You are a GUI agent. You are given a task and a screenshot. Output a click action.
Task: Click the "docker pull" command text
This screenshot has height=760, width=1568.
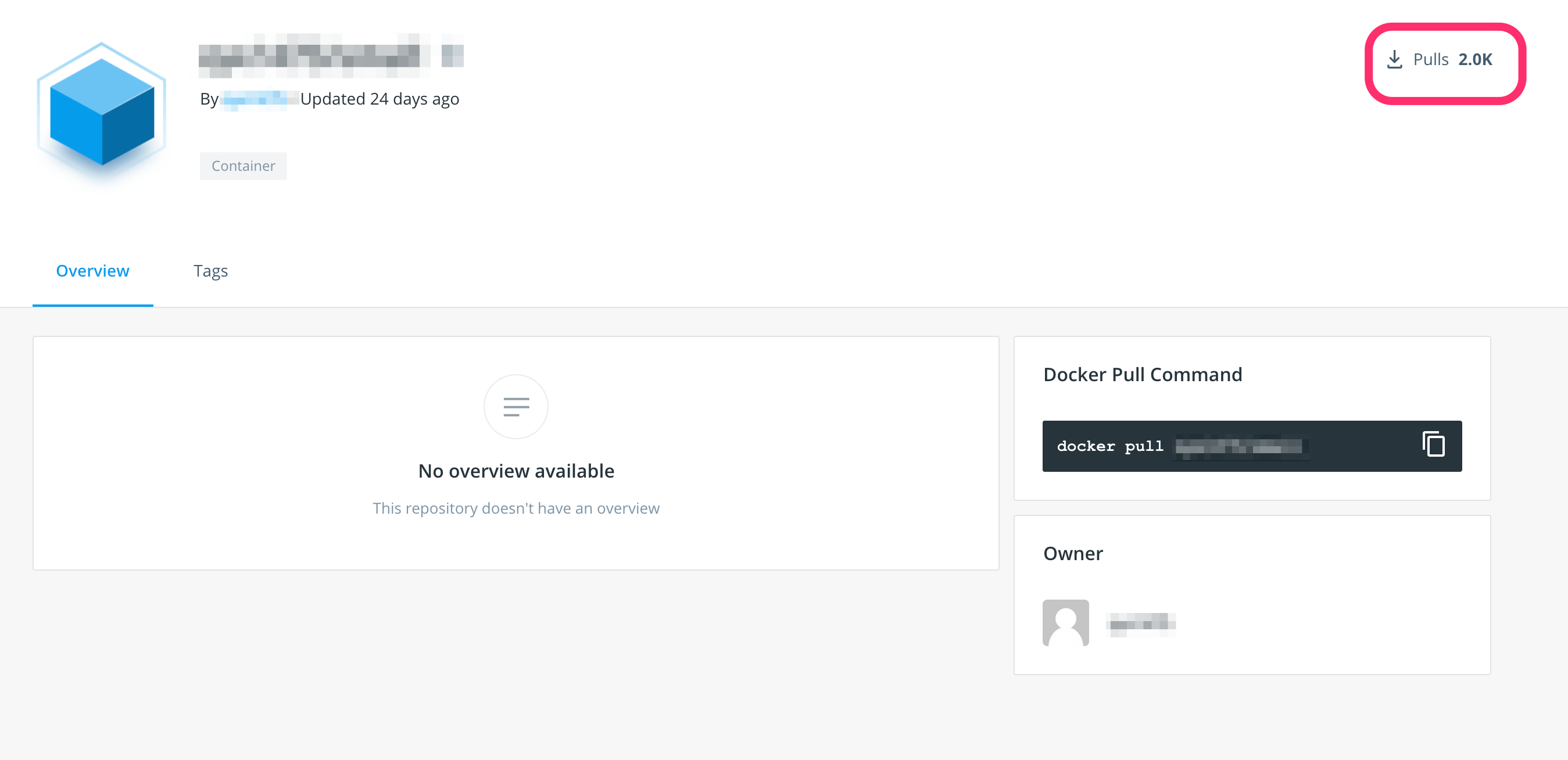(x=1109, y=446)
